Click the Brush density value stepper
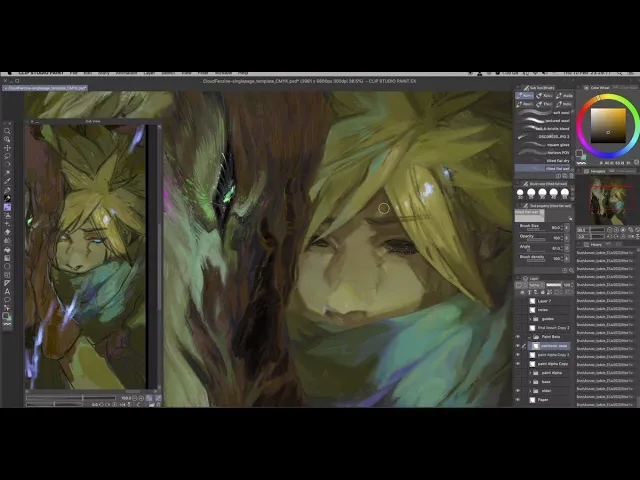The width and height of the screenshot is (640, 480). click(x=562, y=258)
